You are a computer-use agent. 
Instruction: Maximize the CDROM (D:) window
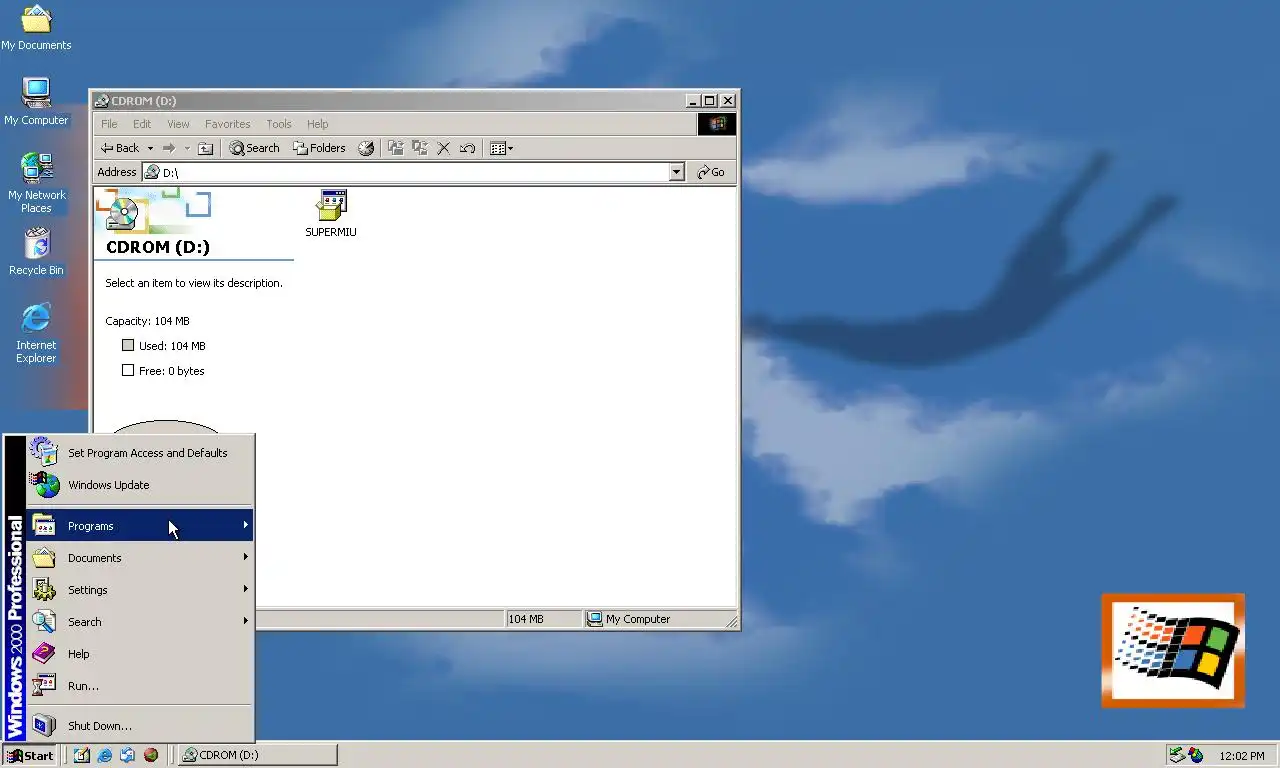(709, 100)
